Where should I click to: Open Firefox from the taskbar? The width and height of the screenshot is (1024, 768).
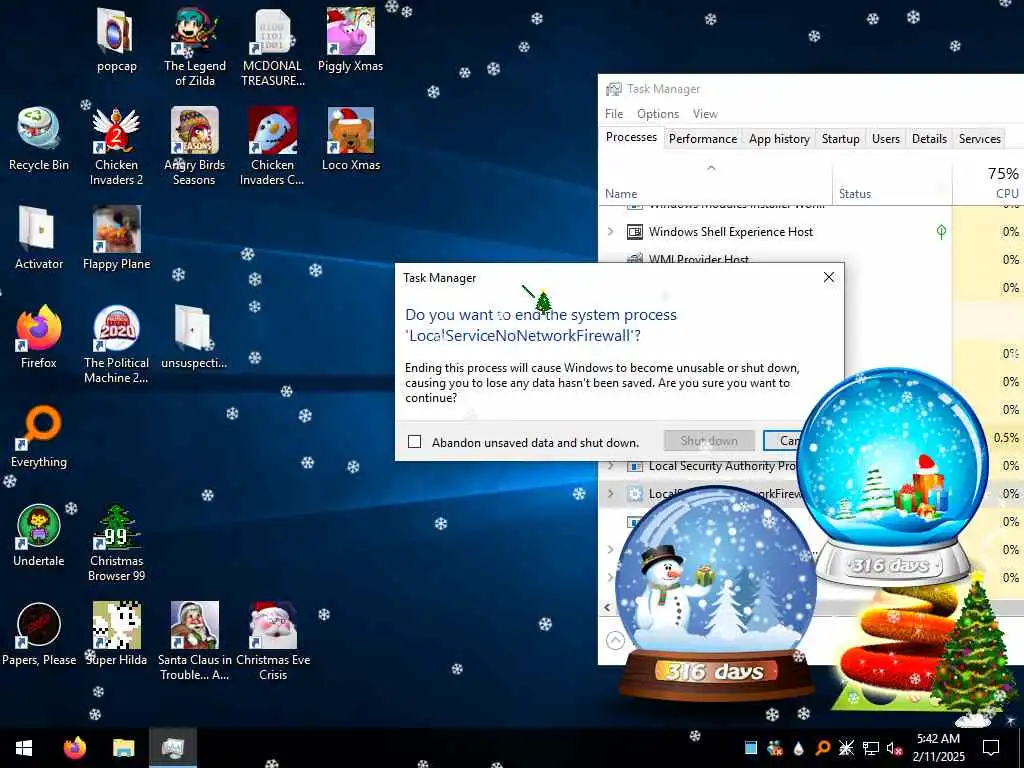pos(74,747)
